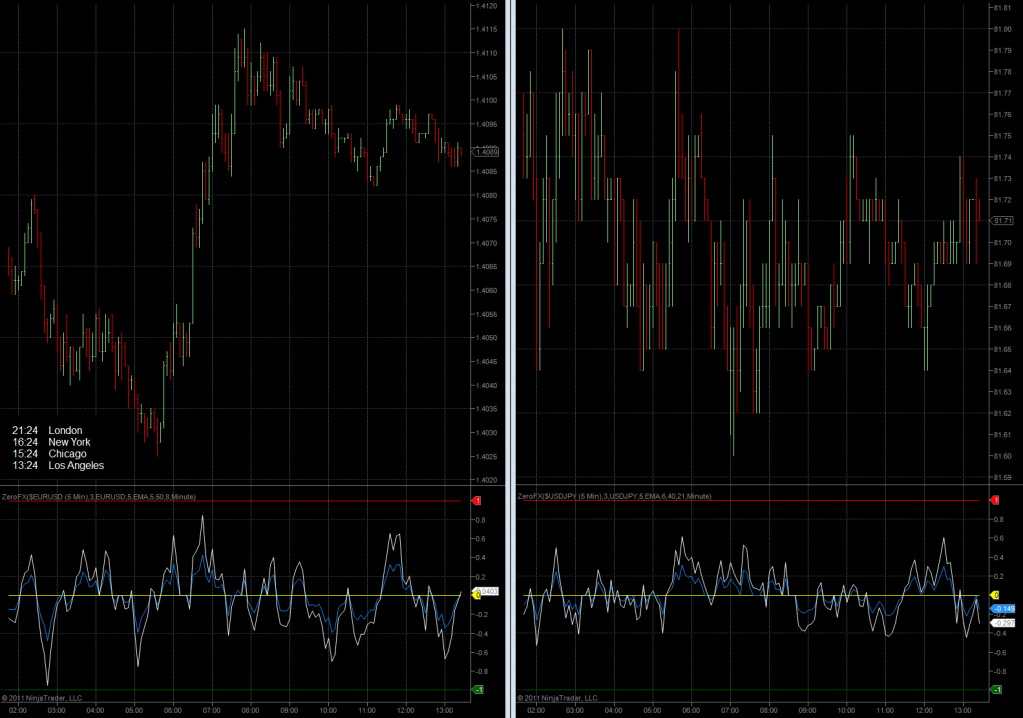The height and width of the screenshot is (718, 1023).
Task: Click the red +1 level marker in USDJPY indicator
Action: tap(995, 500)
